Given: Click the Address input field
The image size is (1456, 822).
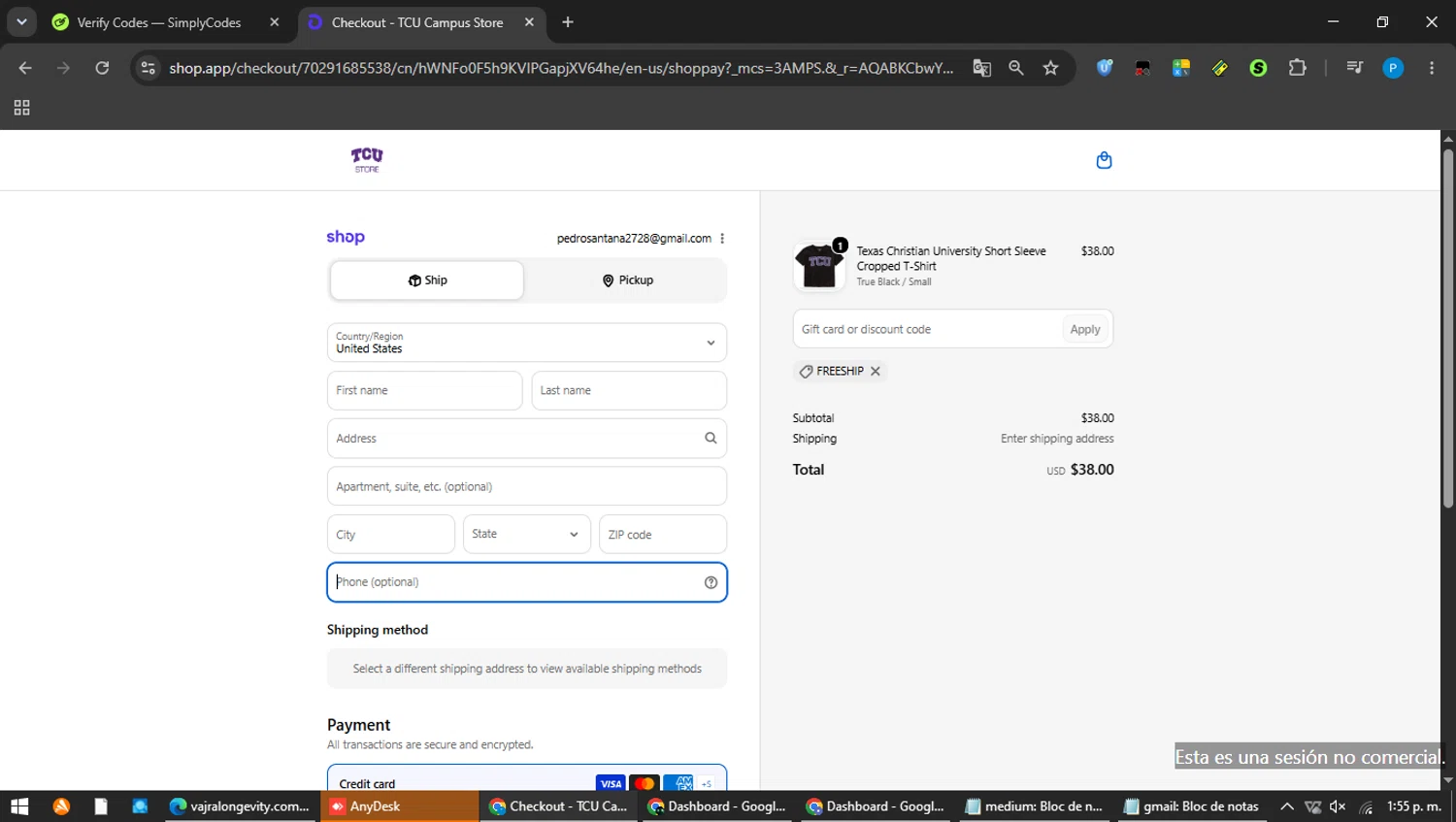Looking at the screenshot, I should [x=527, y=439].
